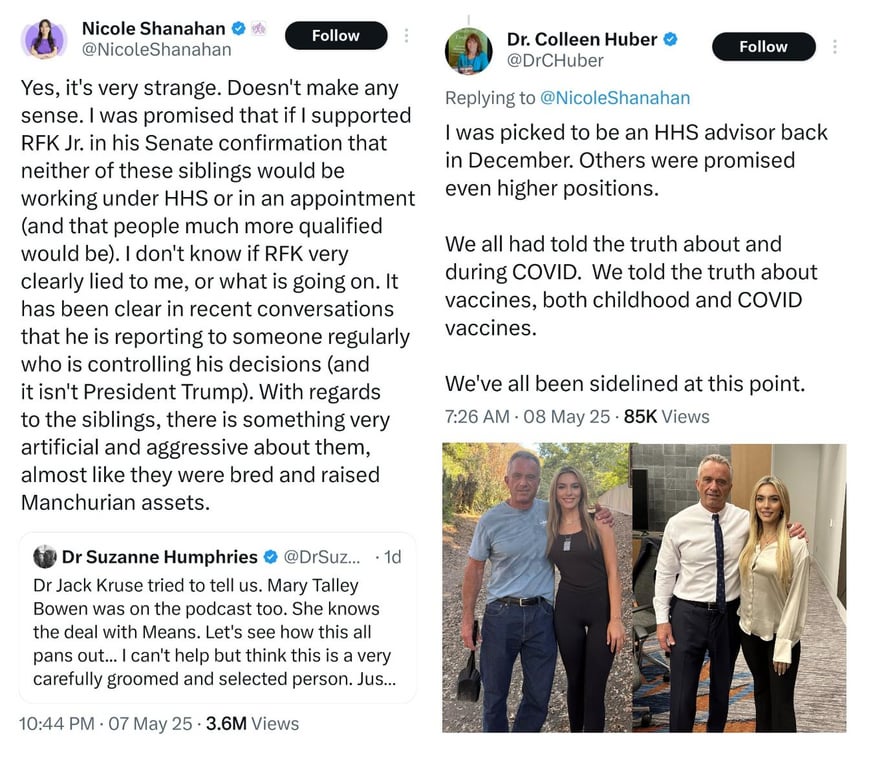Open the @NicoleShanahan handle under her name

pyautogui.click(x=157, y=50)
